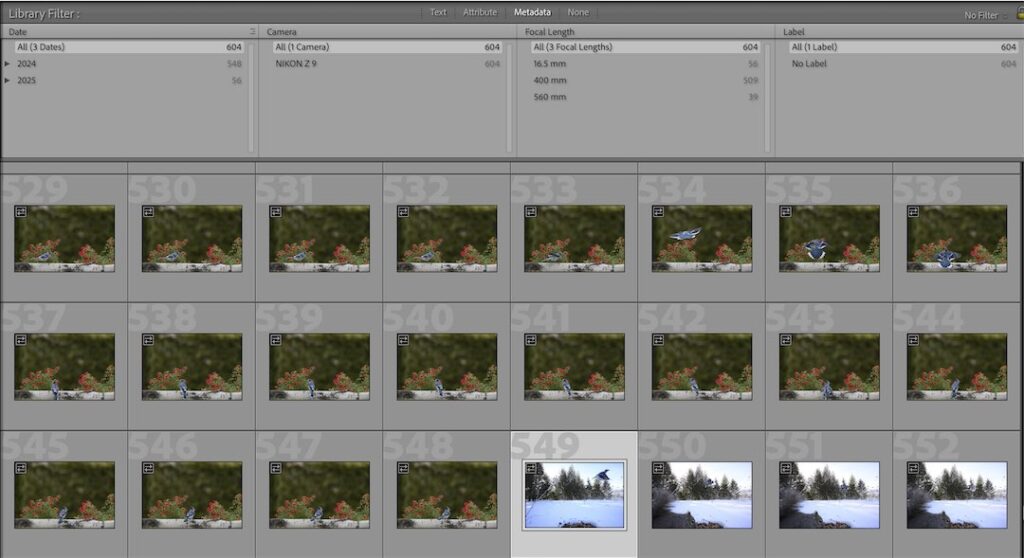
Task: Click adjustments badge on photo 552
Action: click(x=913, y=468)
